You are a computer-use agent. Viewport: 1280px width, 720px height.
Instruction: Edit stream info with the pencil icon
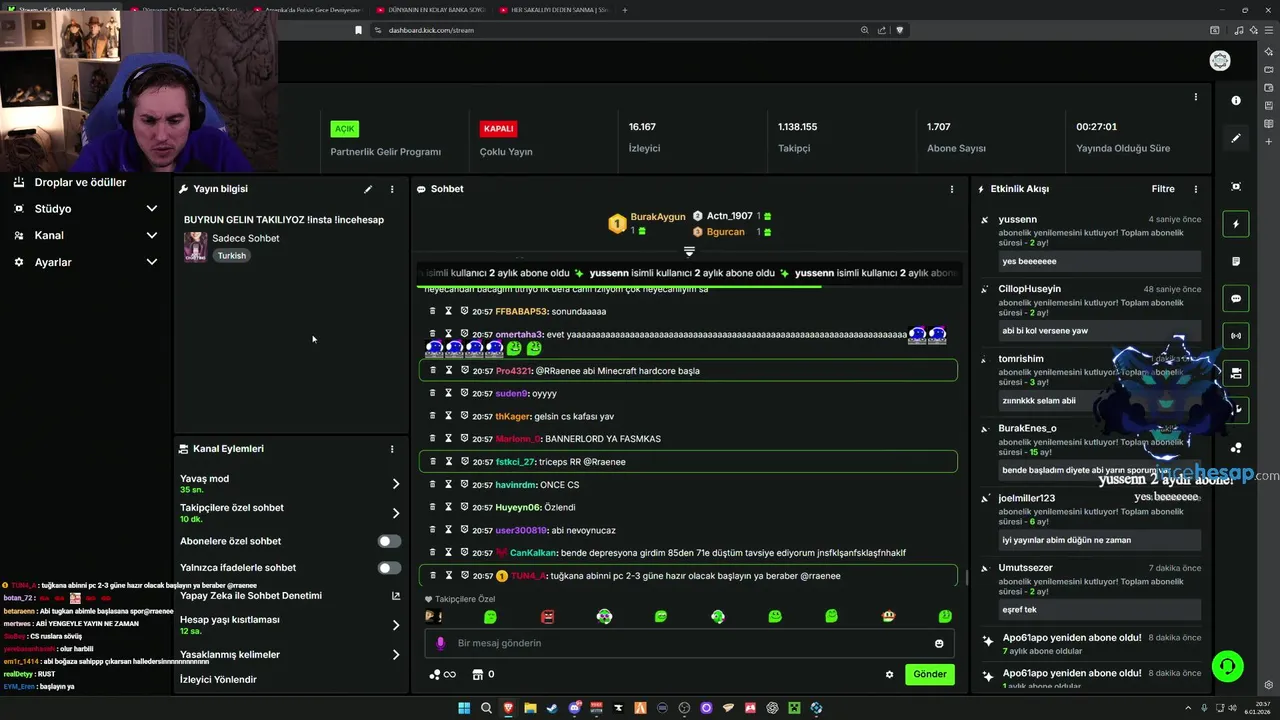pos(368,189)
